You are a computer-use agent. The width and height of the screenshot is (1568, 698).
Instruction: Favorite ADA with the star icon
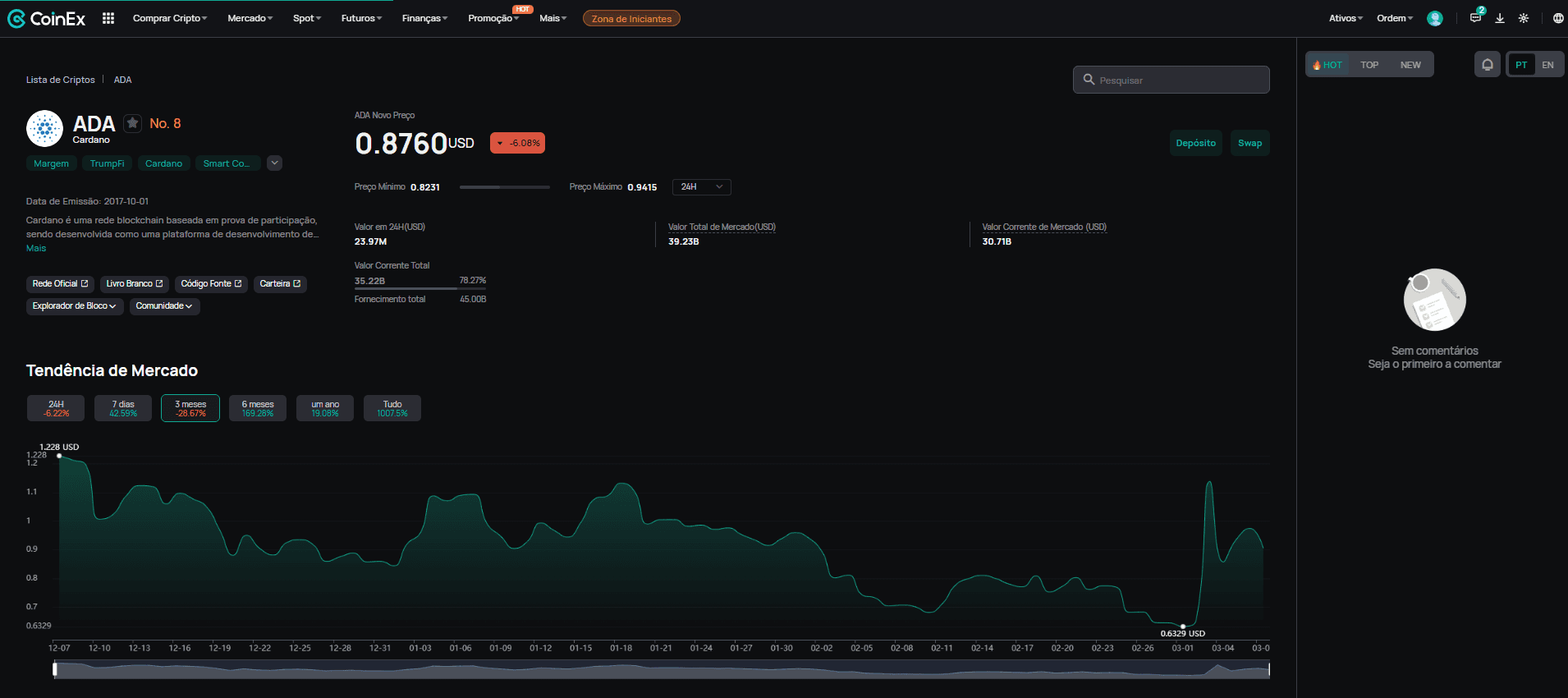point(132,123)
